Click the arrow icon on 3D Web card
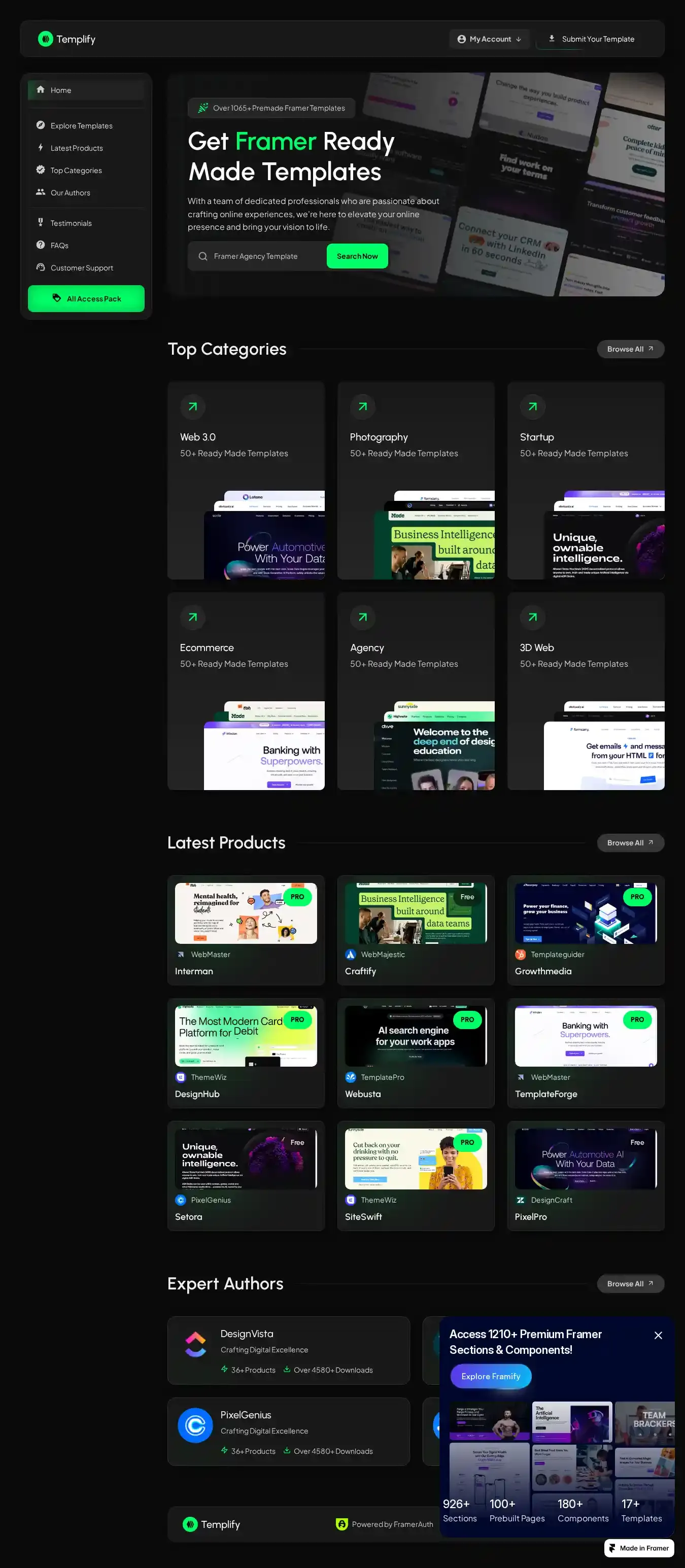This screenshot has width=685, height=1568. click(532, 617)
